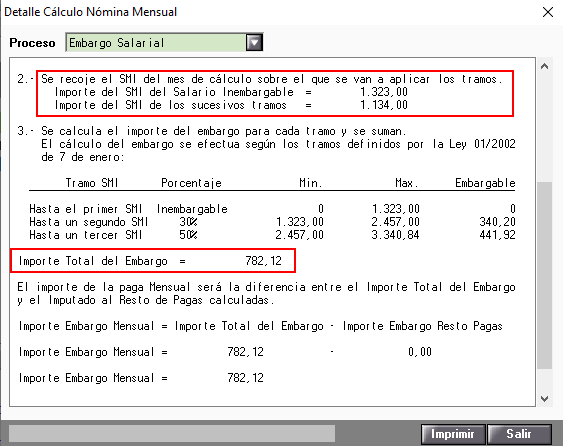563x446 pixels.
Task: Click the progress bar at the bottom
Action: coord(172,433)
